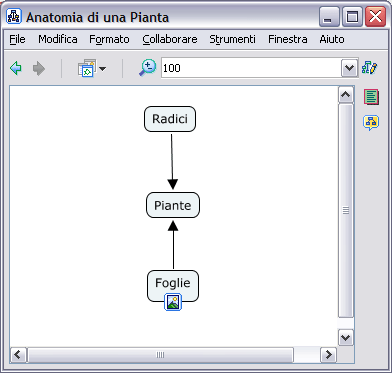Select the Piante concept node
This screenshot has height=373, width=392.
[x=173, y=205]
